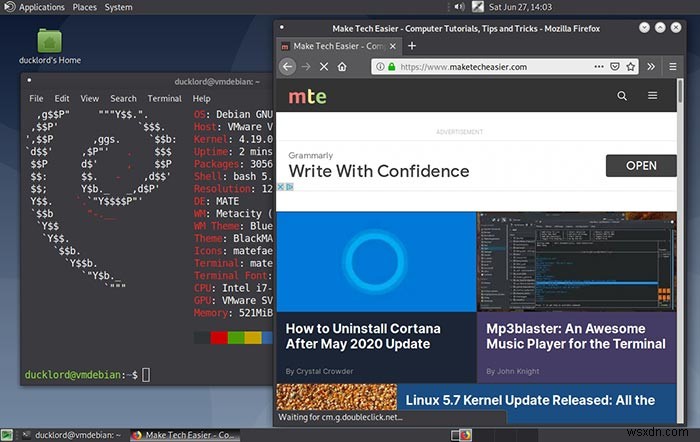The height and width of the screenshot is (442, 700).
Task: Open new tab with plus button
Action: 412,46
